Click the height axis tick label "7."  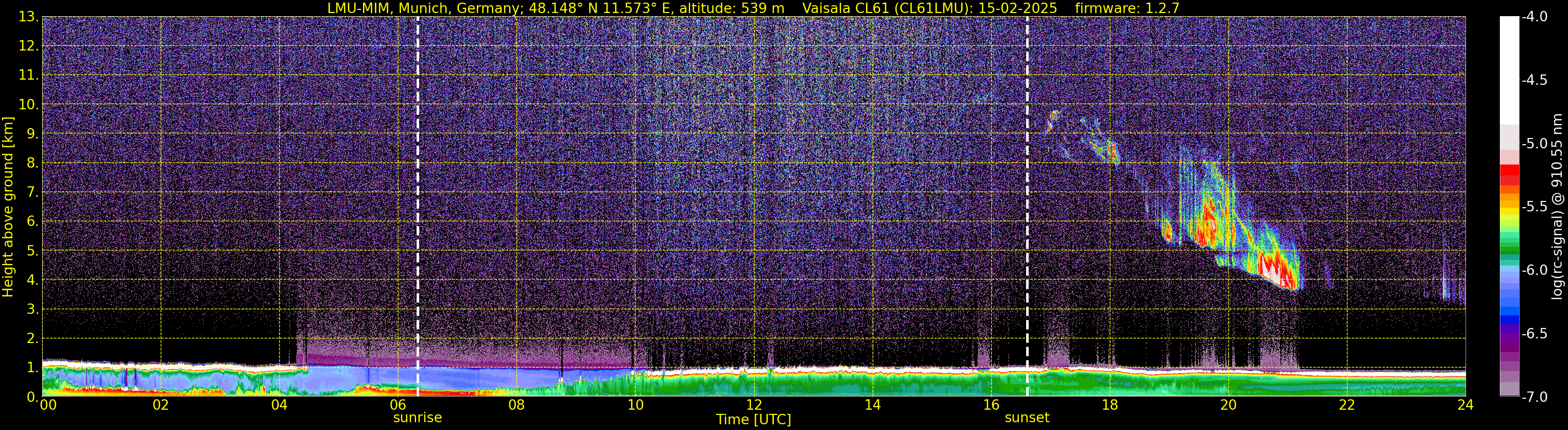click(33, 193)
